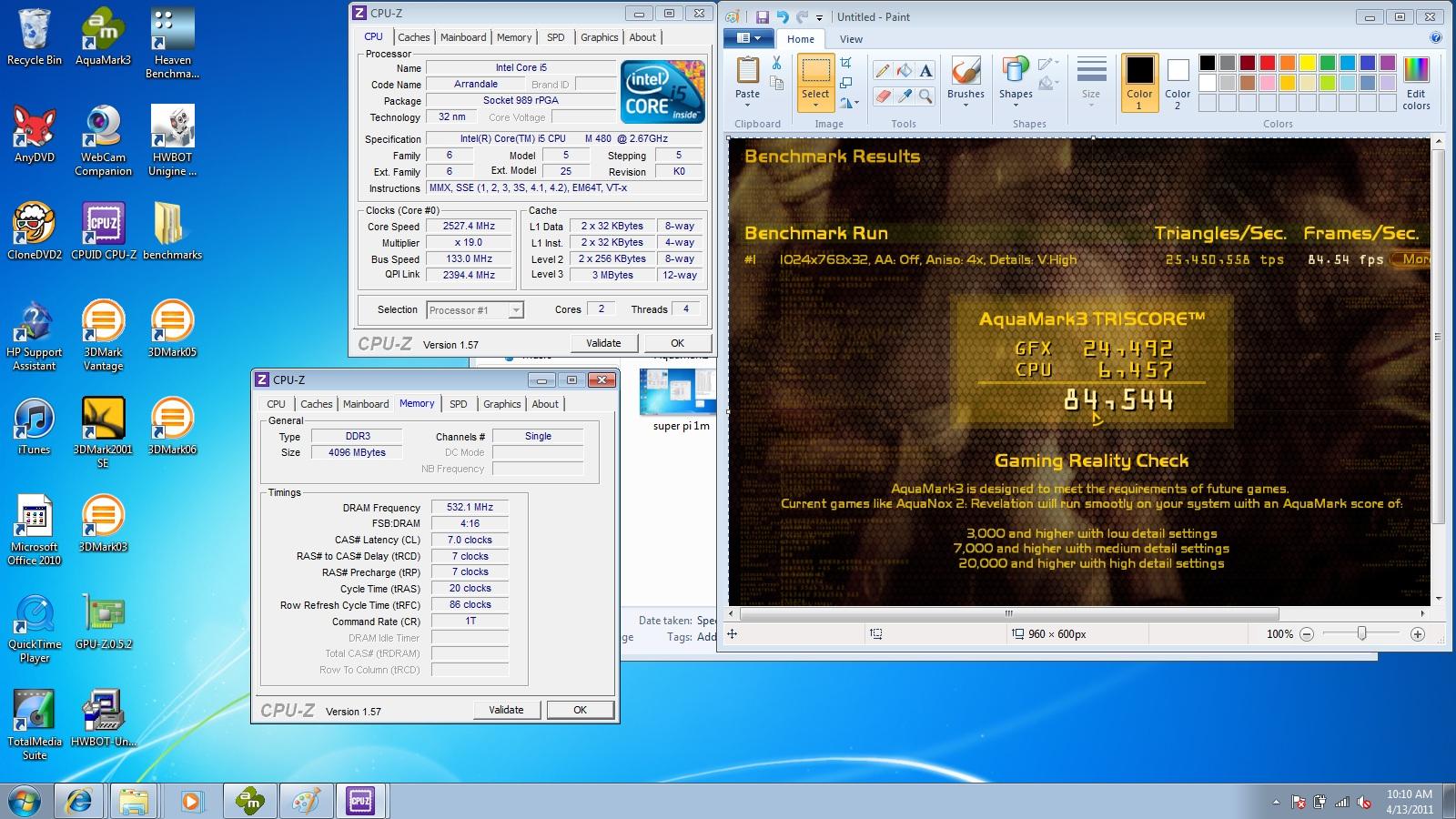Viewport: 1456px width, 819px height.
Task: Select the Color picker eyedropper tool
Action: click(904, 96)
